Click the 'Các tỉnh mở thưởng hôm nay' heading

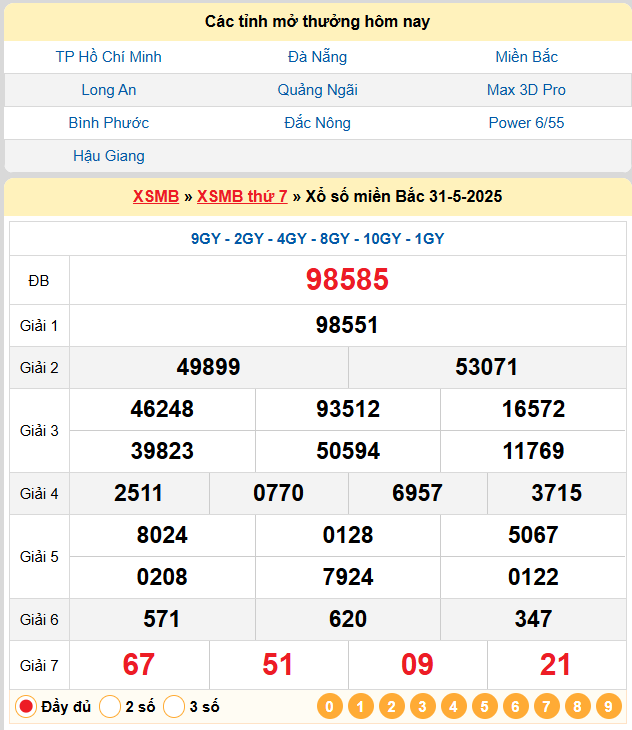point(317,21)
